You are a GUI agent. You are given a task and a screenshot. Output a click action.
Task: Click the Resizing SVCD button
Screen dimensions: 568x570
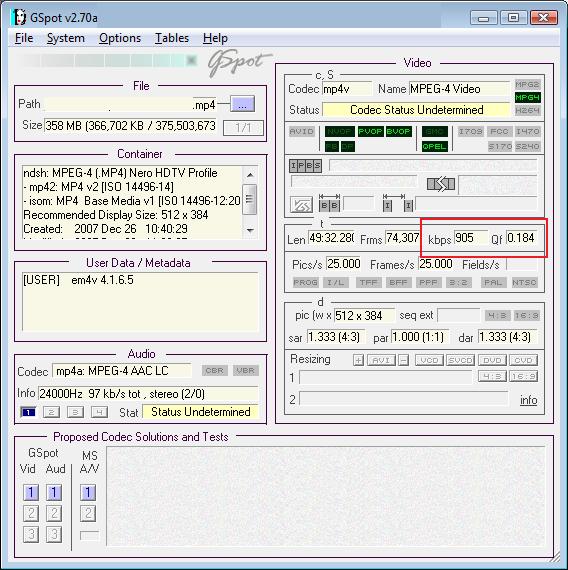[460, 360]
